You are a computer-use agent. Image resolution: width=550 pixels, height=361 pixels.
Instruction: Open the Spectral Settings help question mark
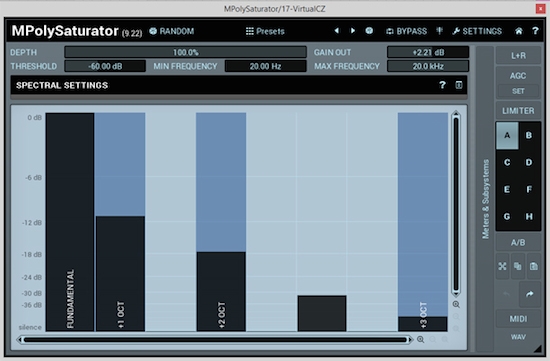coord(442,85)
